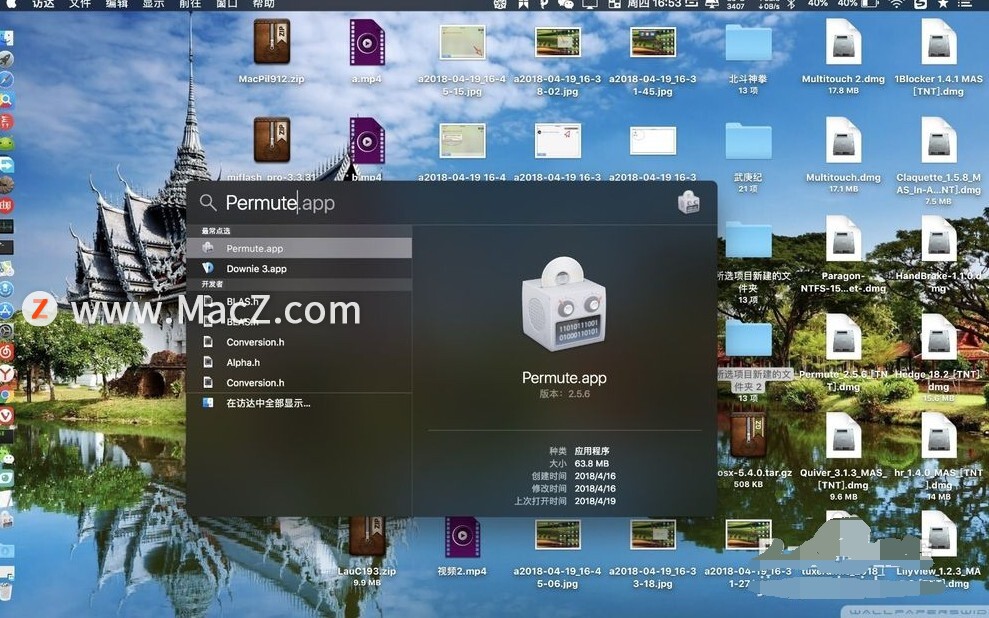Open the App Store Dock icon
The width and height of the screenshot is (989, 618).
[6, 310]
